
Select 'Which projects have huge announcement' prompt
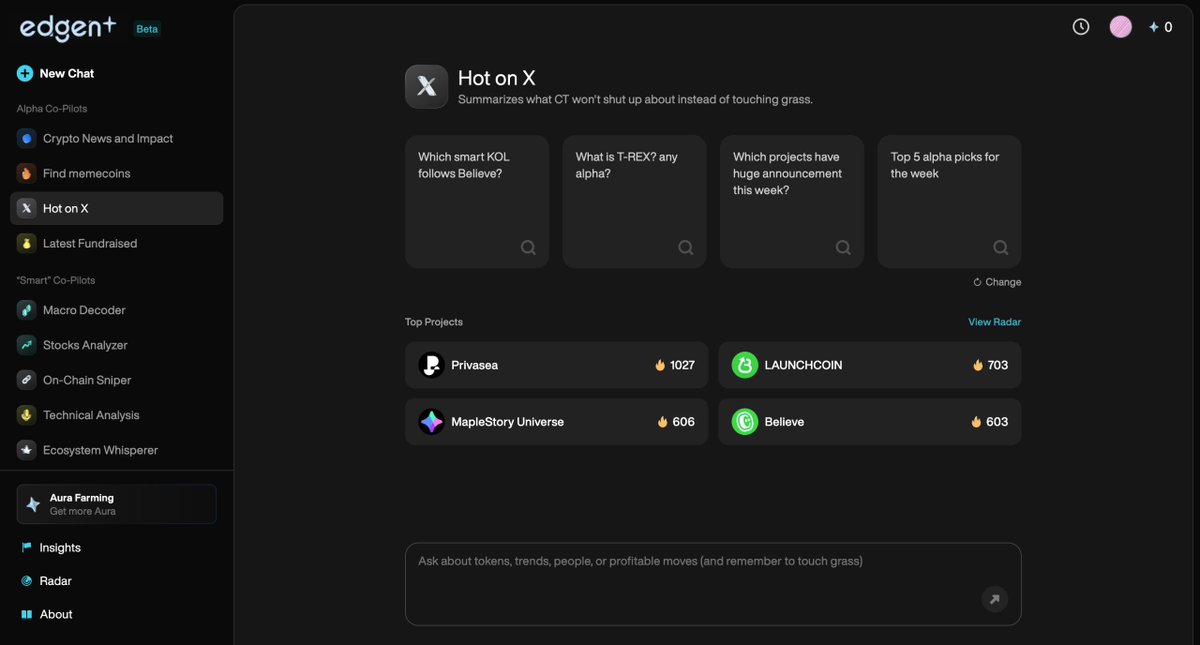tap(792, 201)
